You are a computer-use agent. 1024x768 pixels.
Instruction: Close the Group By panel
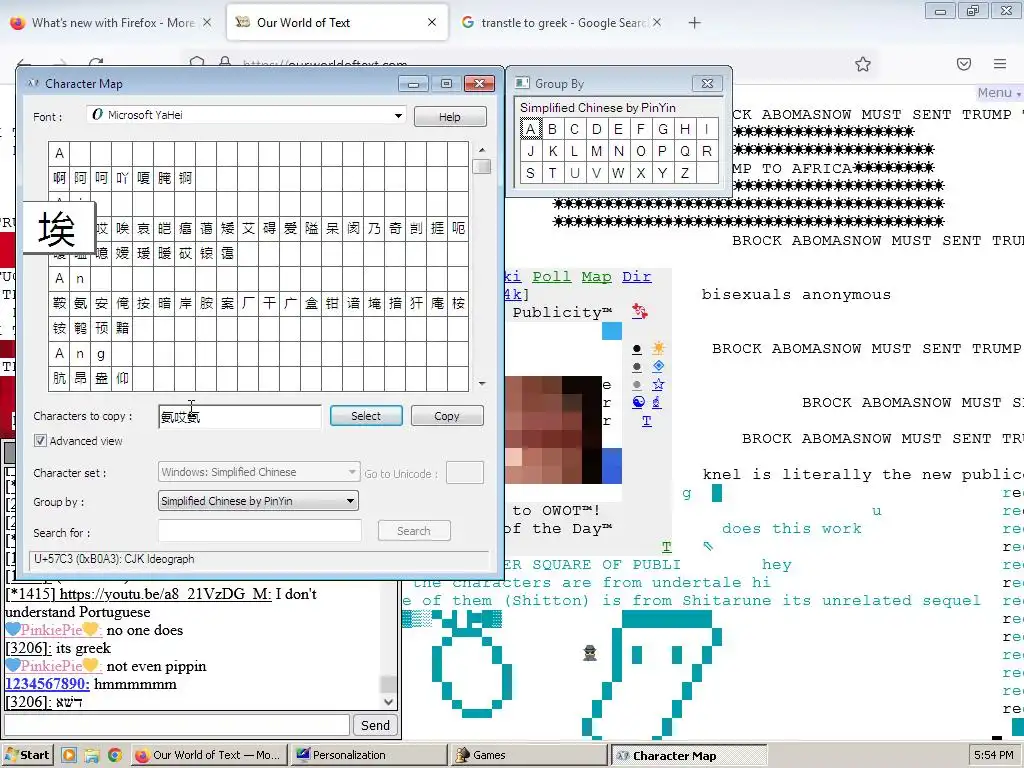point(707,84)
